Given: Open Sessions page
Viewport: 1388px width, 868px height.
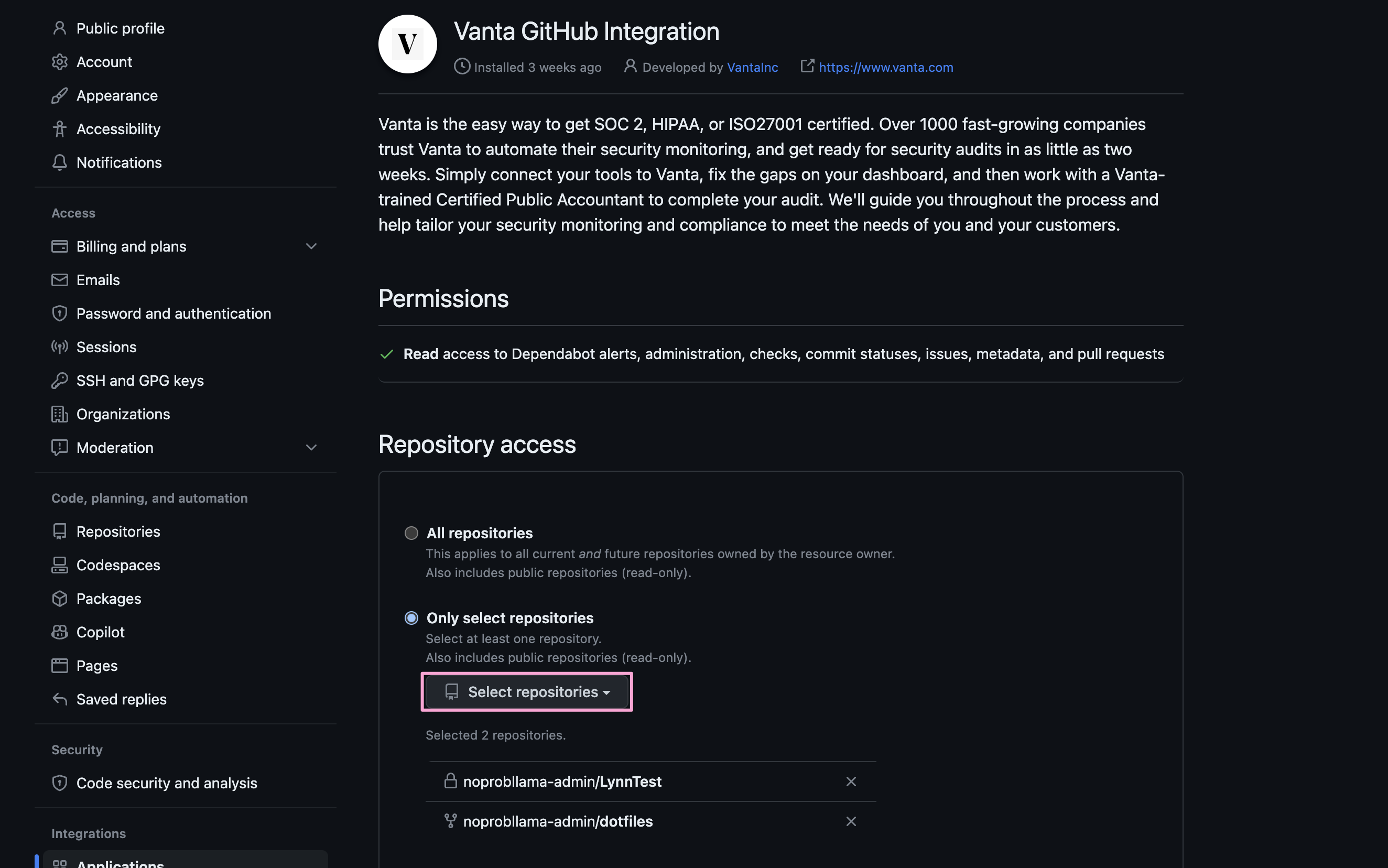Looking at the screenshot, I should pyautogui.click(x=106, y=347).
